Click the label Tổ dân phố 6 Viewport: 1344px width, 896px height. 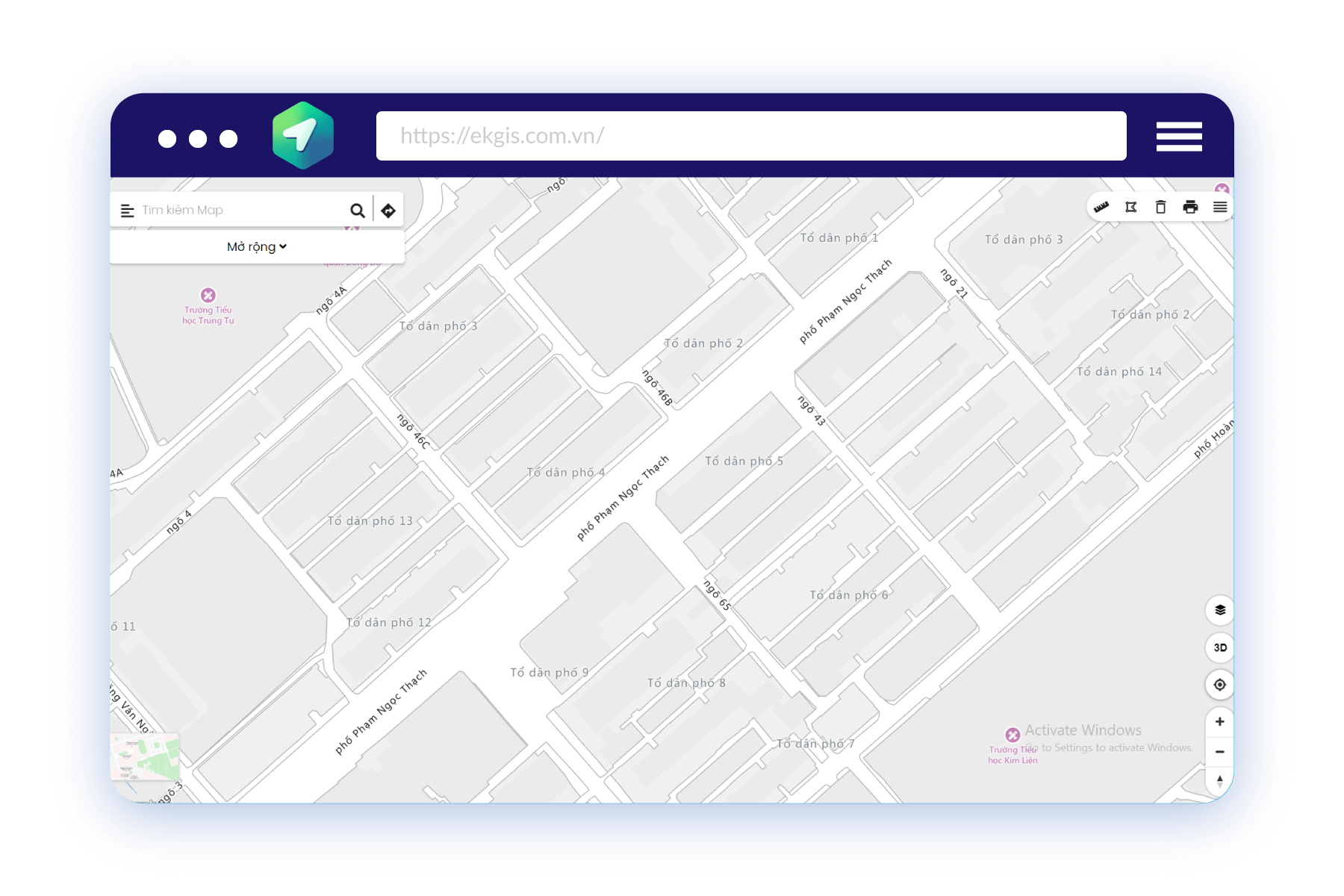pos(849,594)
